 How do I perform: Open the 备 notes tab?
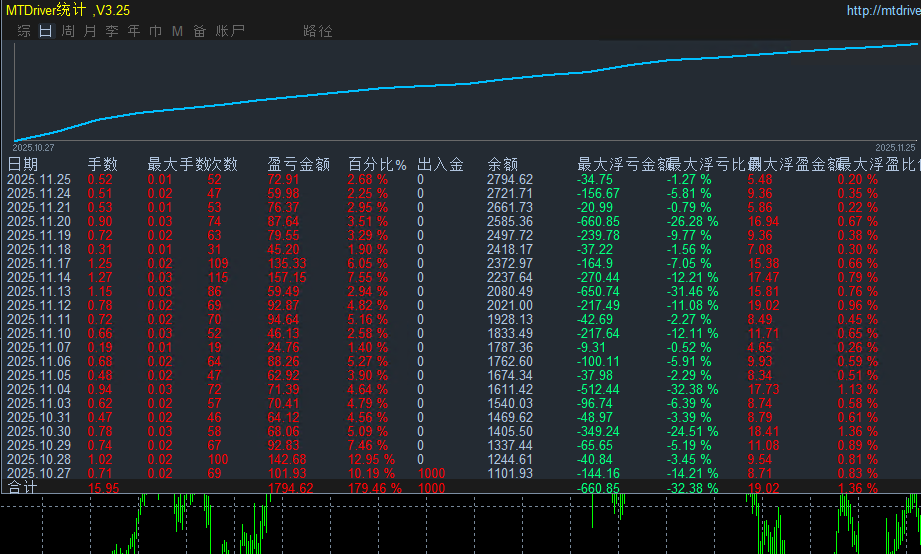pyautogui.click(x=199, y=31)
